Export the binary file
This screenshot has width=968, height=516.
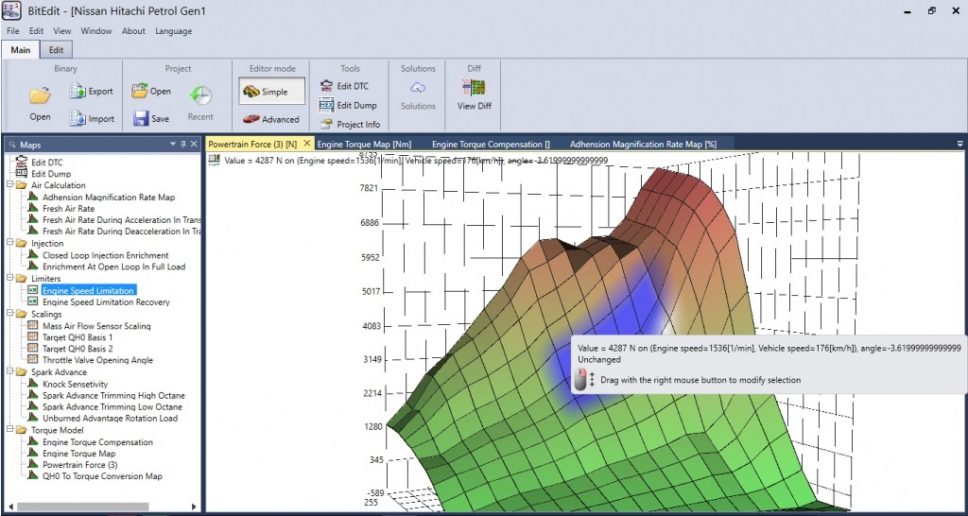pyautogui.click(x=91, y=91)
